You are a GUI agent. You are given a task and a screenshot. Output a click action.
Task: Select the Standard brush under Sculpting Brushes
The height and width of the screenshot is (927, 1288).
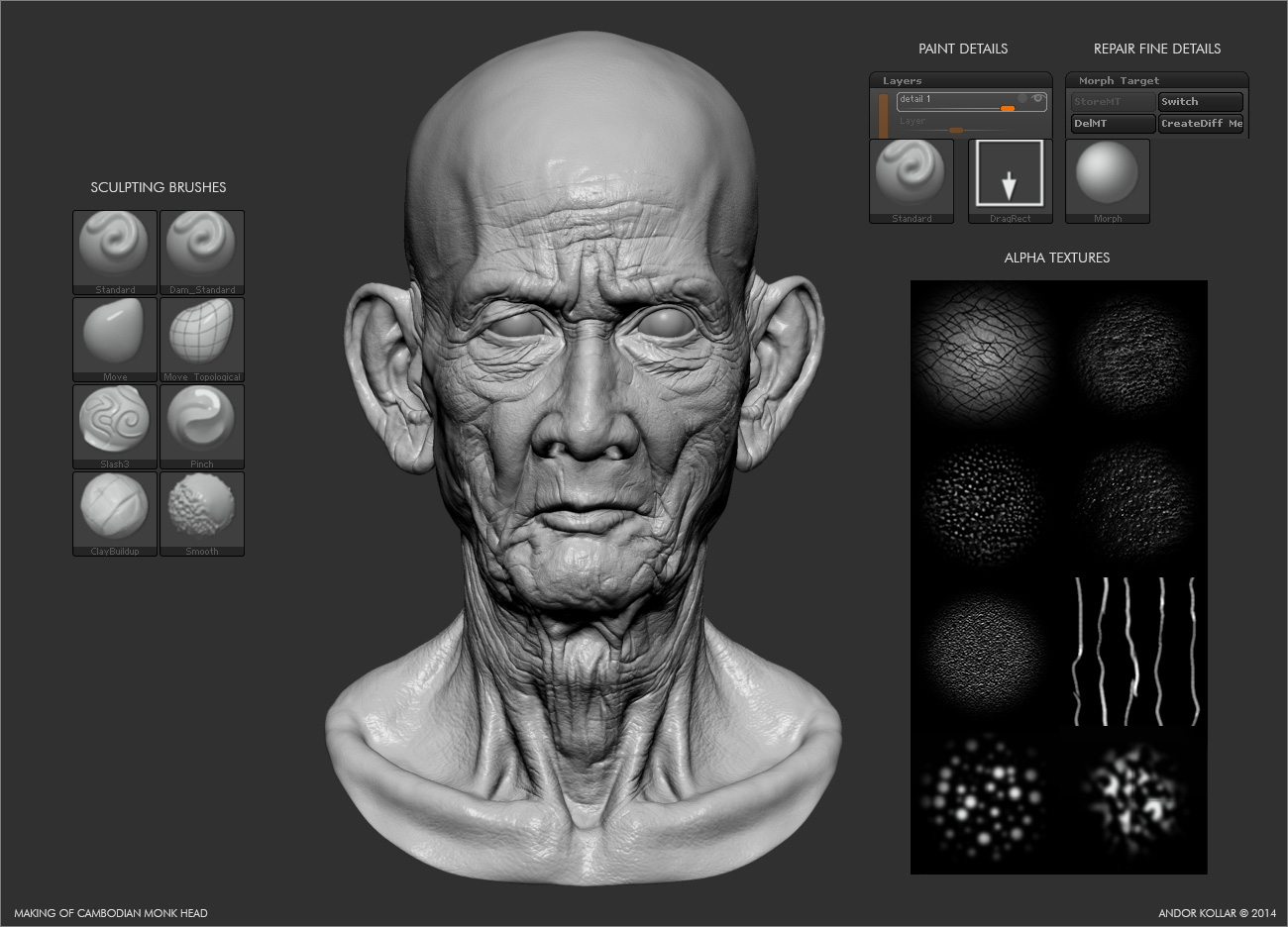click(x=115, y=252)
